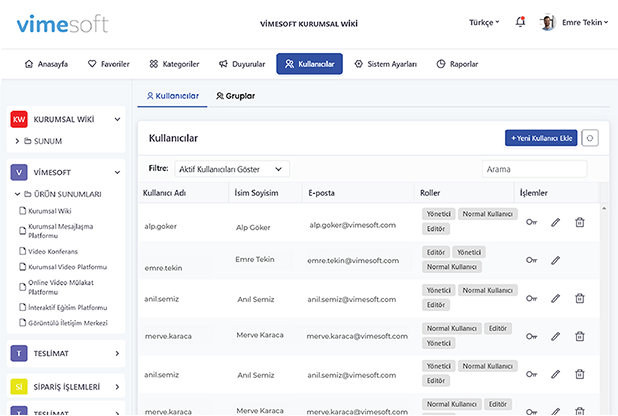Click the KW Kurumsal Wiki badge icon

[18, 120]
